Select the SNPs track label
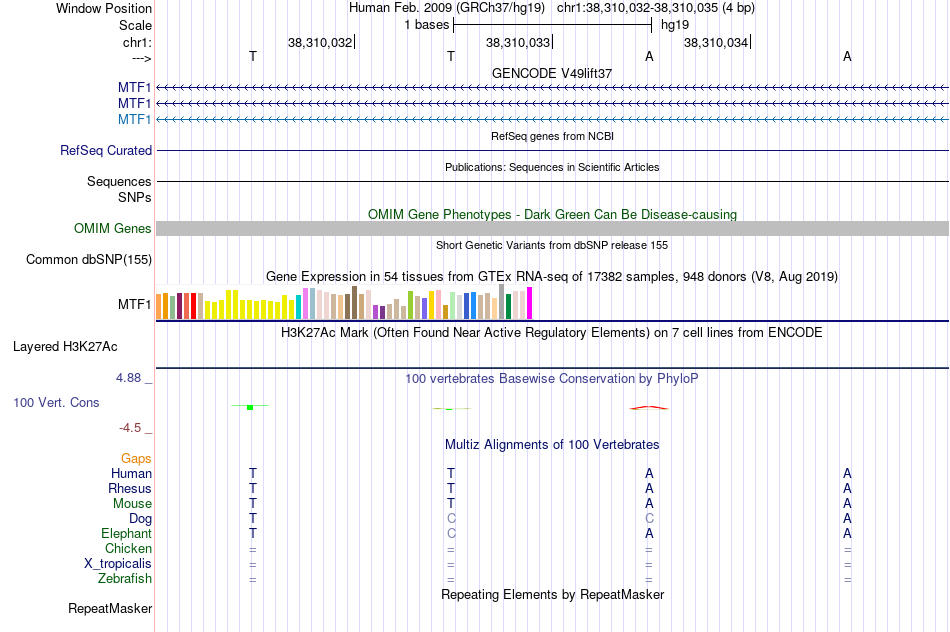 coord(135,197)
